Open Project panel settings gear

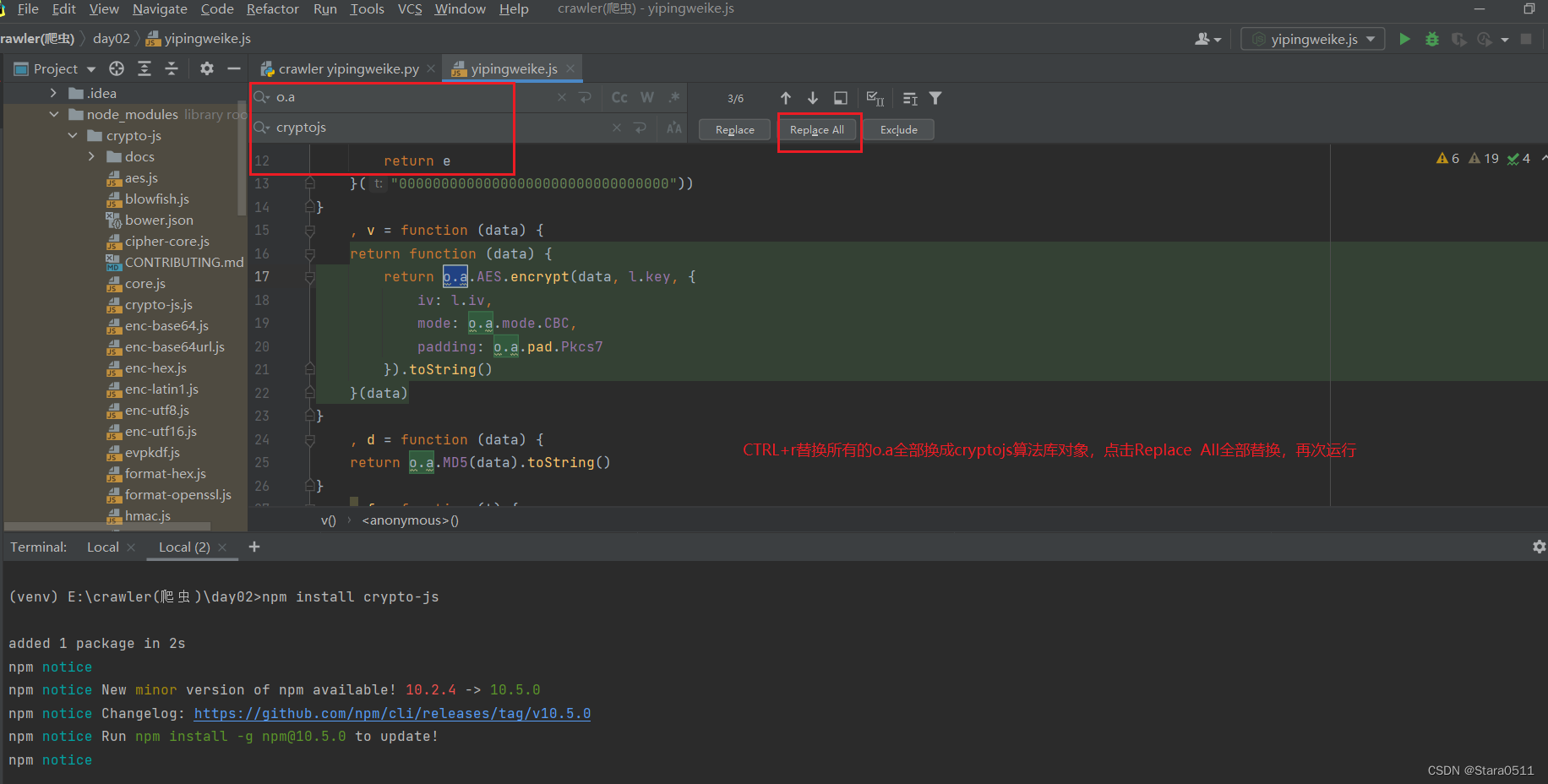pyautogui.click(x=207, y=68)
